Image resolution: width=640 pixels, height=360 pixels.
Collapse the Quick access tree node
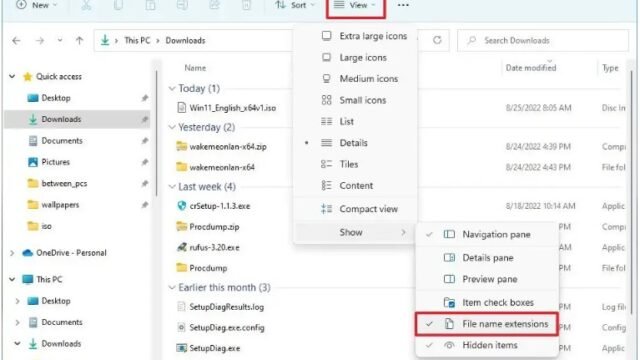(12, 76)
